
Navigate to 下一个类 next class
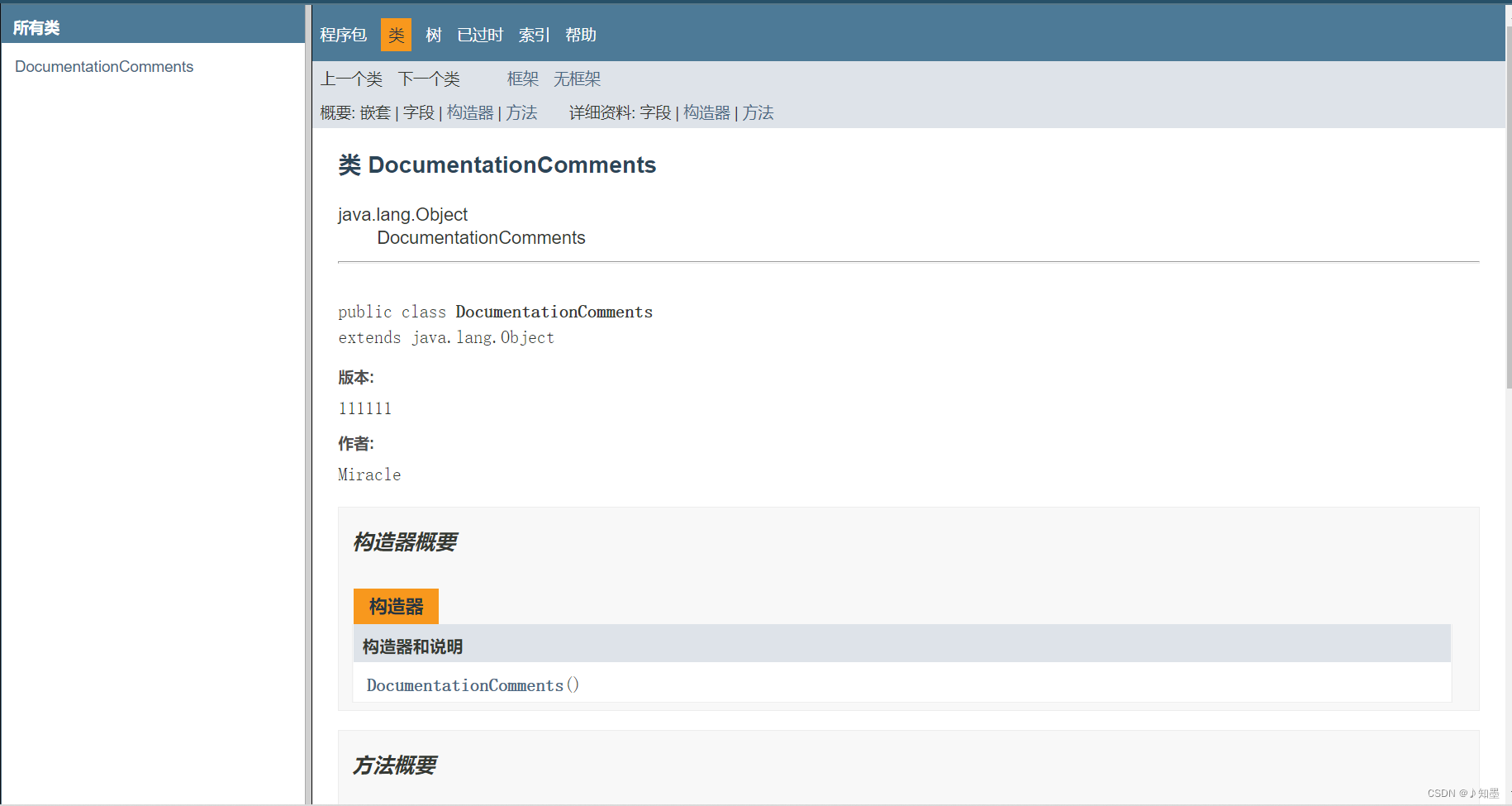coord(428,79)
